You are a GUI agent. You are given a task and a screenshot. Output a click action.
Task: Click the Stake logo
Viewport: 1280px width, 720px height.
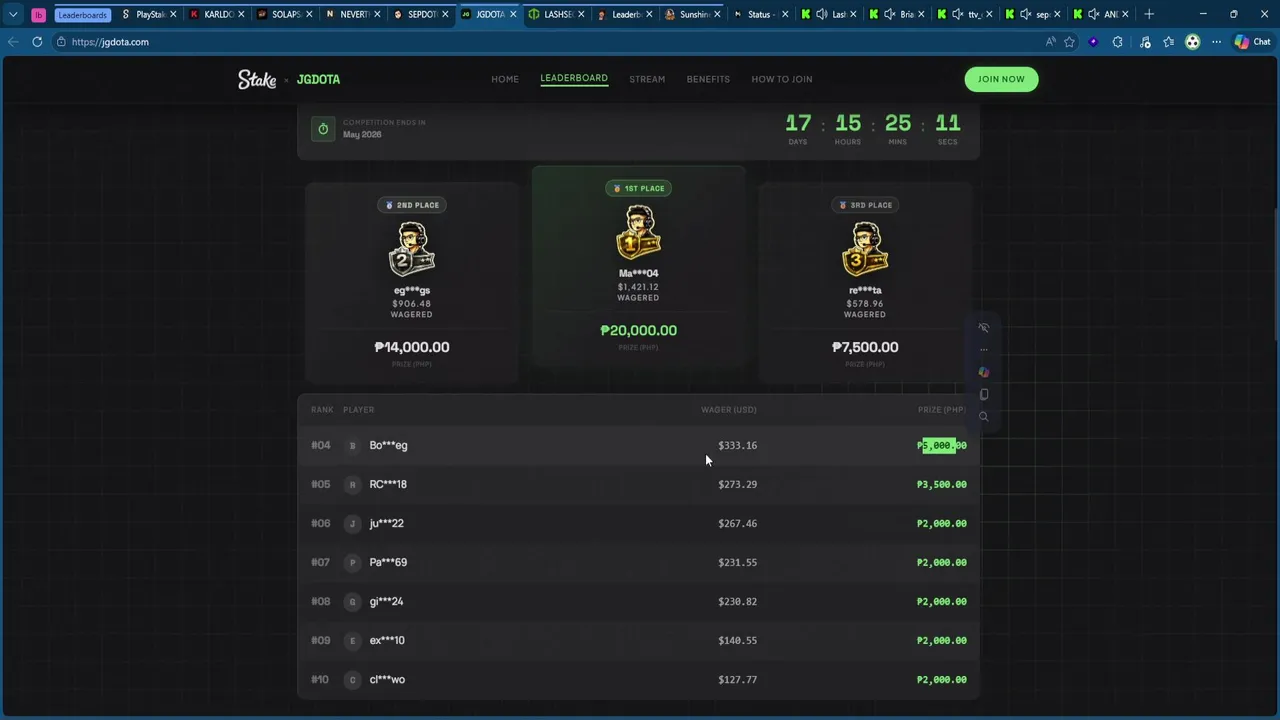[257, 79]
